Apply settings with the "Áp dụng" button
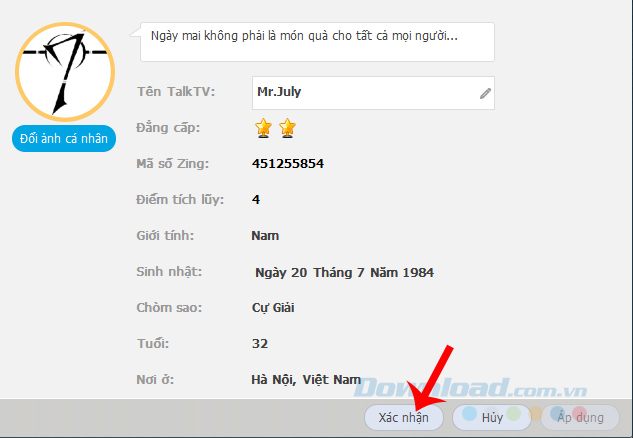 pyautogui.click(x=580, y=417)
